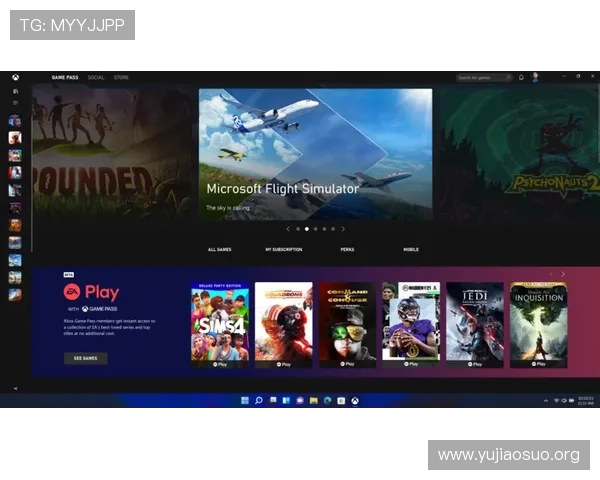Open the notifications bell icon

pyautogui.click(x=521, y=77)
